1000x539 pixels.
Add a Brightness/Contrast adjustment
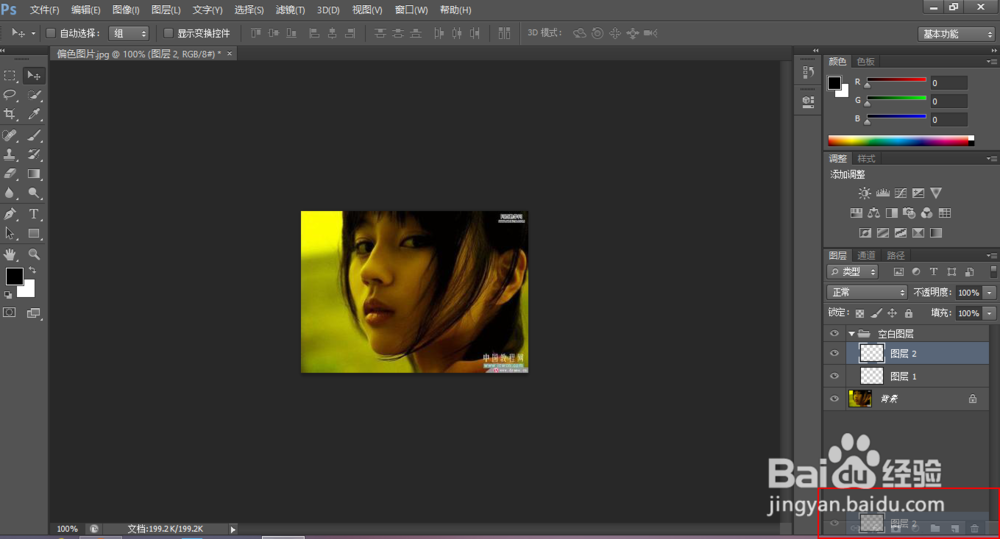pos(864,193)
